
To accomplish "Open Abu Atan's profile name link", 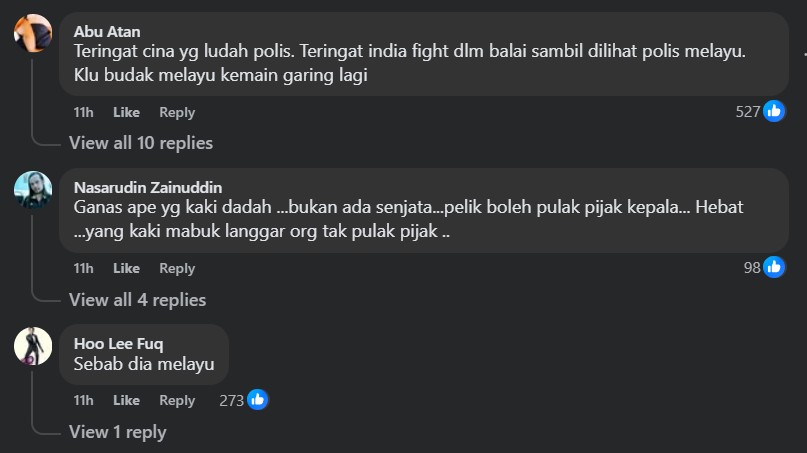I will tap(107, 31).
